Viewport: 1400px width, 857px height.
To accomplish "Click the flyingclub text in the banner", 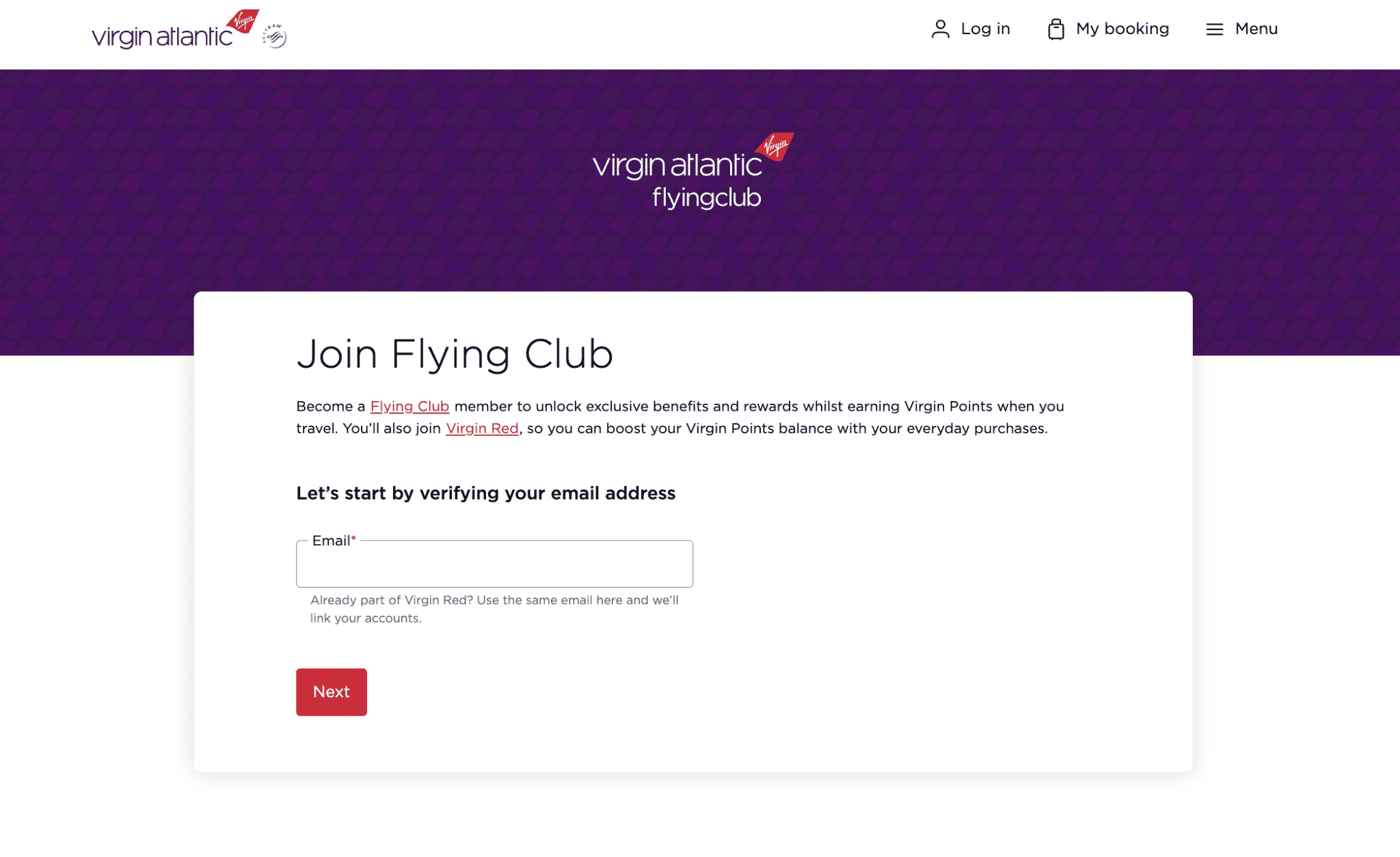I will [x=707, y=198].
